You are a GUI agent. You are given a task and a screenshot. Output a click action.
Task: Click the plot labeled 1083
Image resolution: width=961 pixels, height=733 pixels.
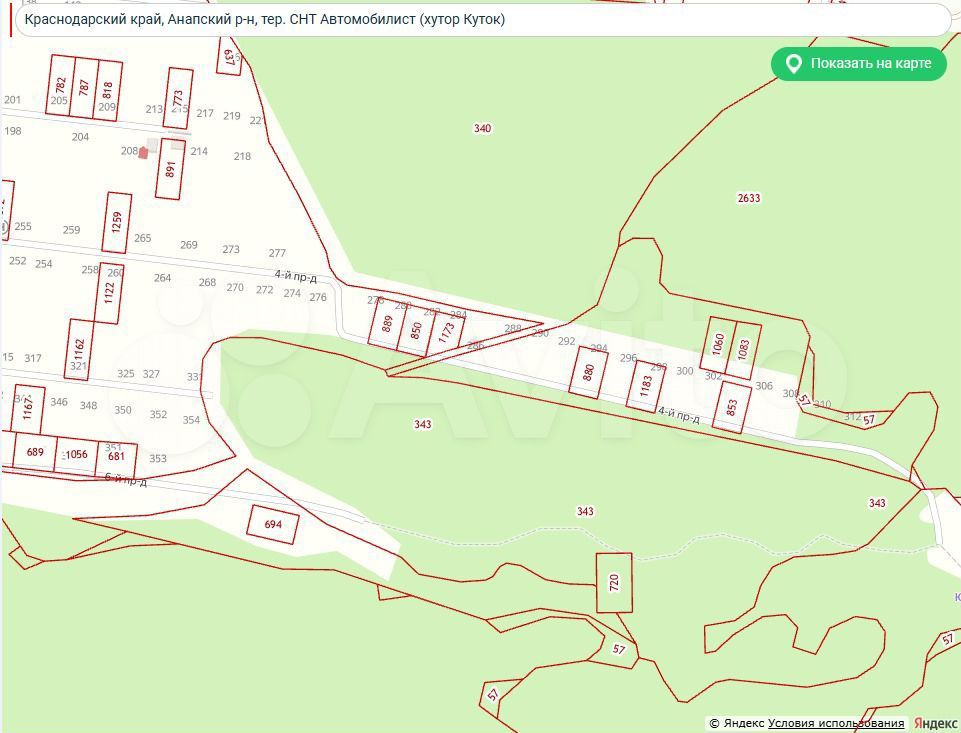[x=744, y=350]
